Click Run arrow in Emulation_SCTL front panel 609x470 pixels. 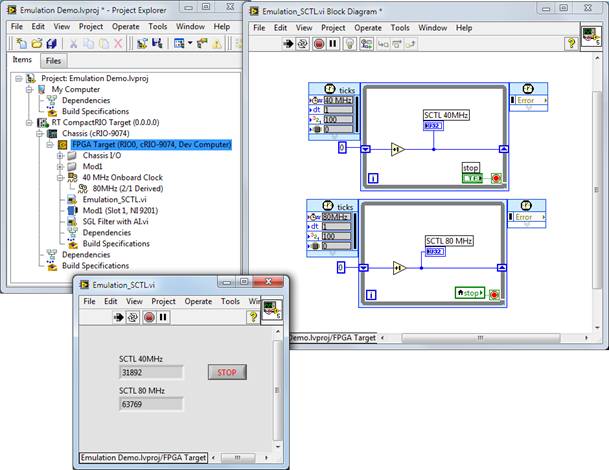(117, 317)
